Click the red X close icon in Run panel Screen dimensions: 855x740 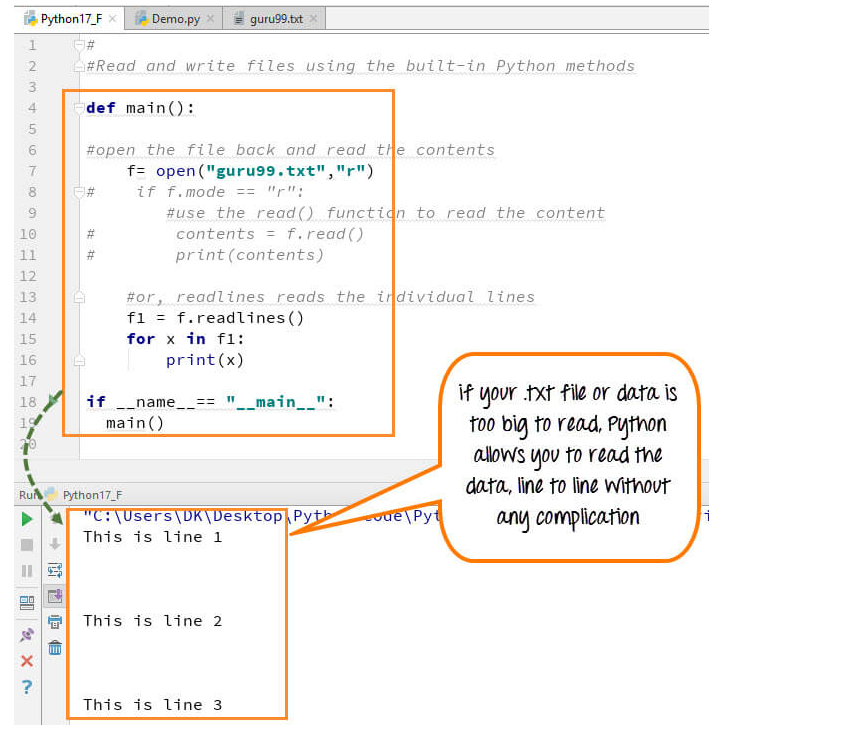point(27,660)
